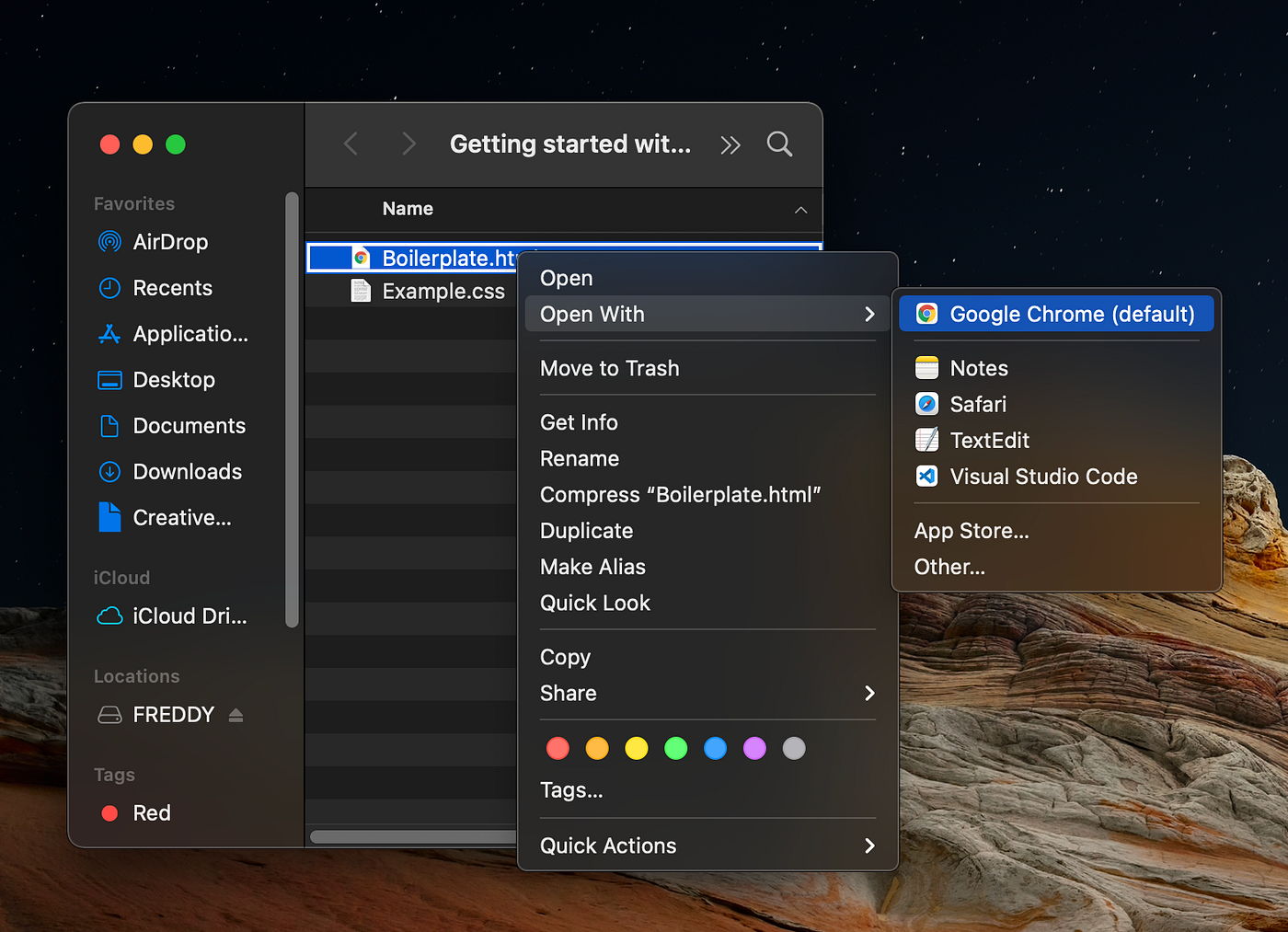Click the search magnifier in the toolbar
Viewport: 1288px width, 932px height.
point(778,144)
